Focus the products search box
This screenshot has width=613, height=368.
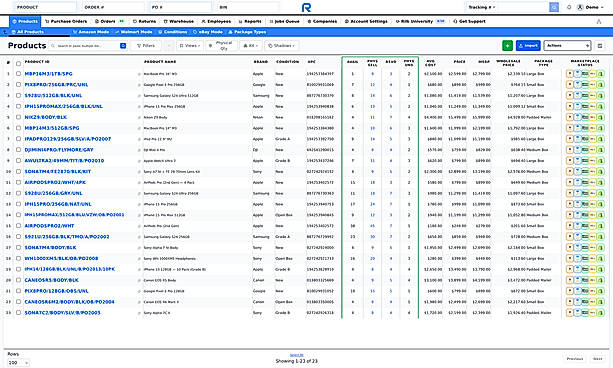[88, 46]
